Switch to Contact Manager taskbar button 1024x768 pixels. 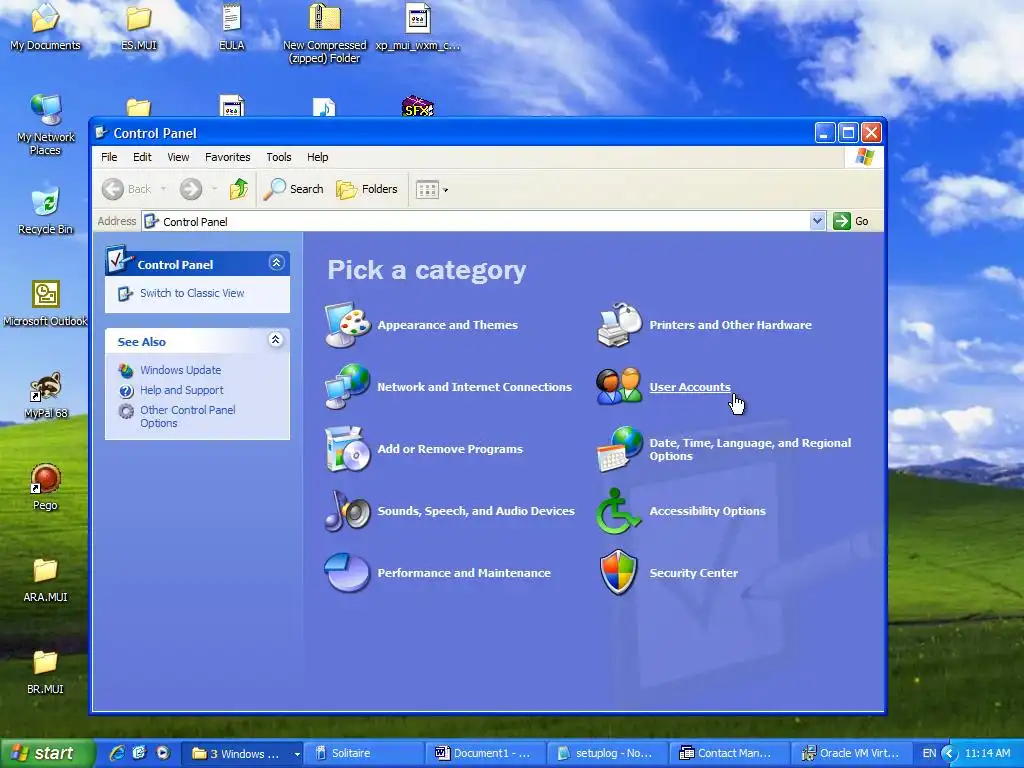click(729, 754)
